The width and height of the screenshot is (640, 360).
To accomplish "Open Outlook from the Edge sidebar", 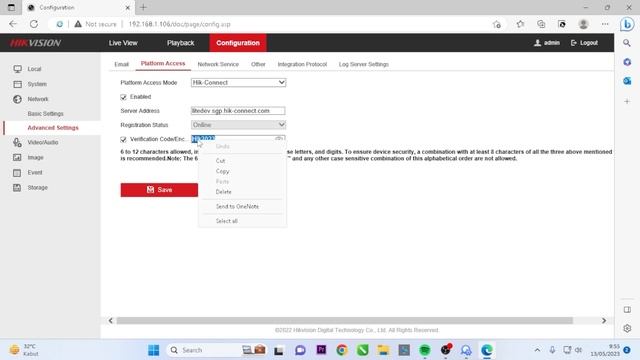I will click(x=627, y=81).
